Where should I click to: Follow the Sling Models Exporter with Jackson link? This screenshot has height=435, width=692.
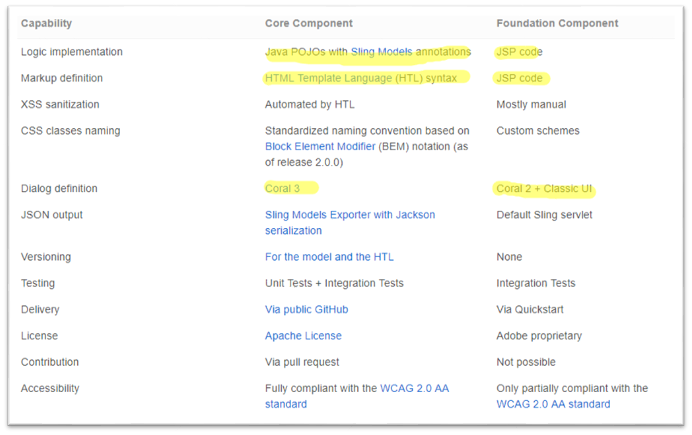click(350, 222)
